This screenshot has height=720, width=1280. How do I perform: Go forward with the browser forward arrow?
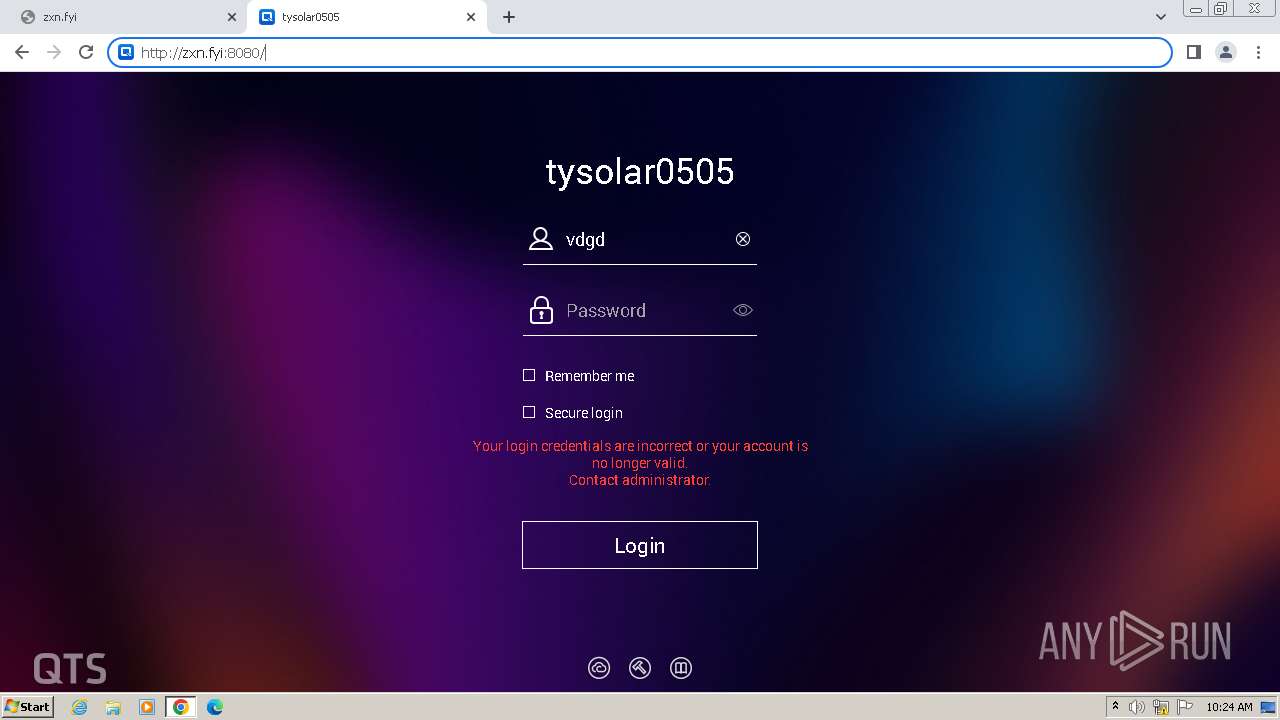(54, 52)
